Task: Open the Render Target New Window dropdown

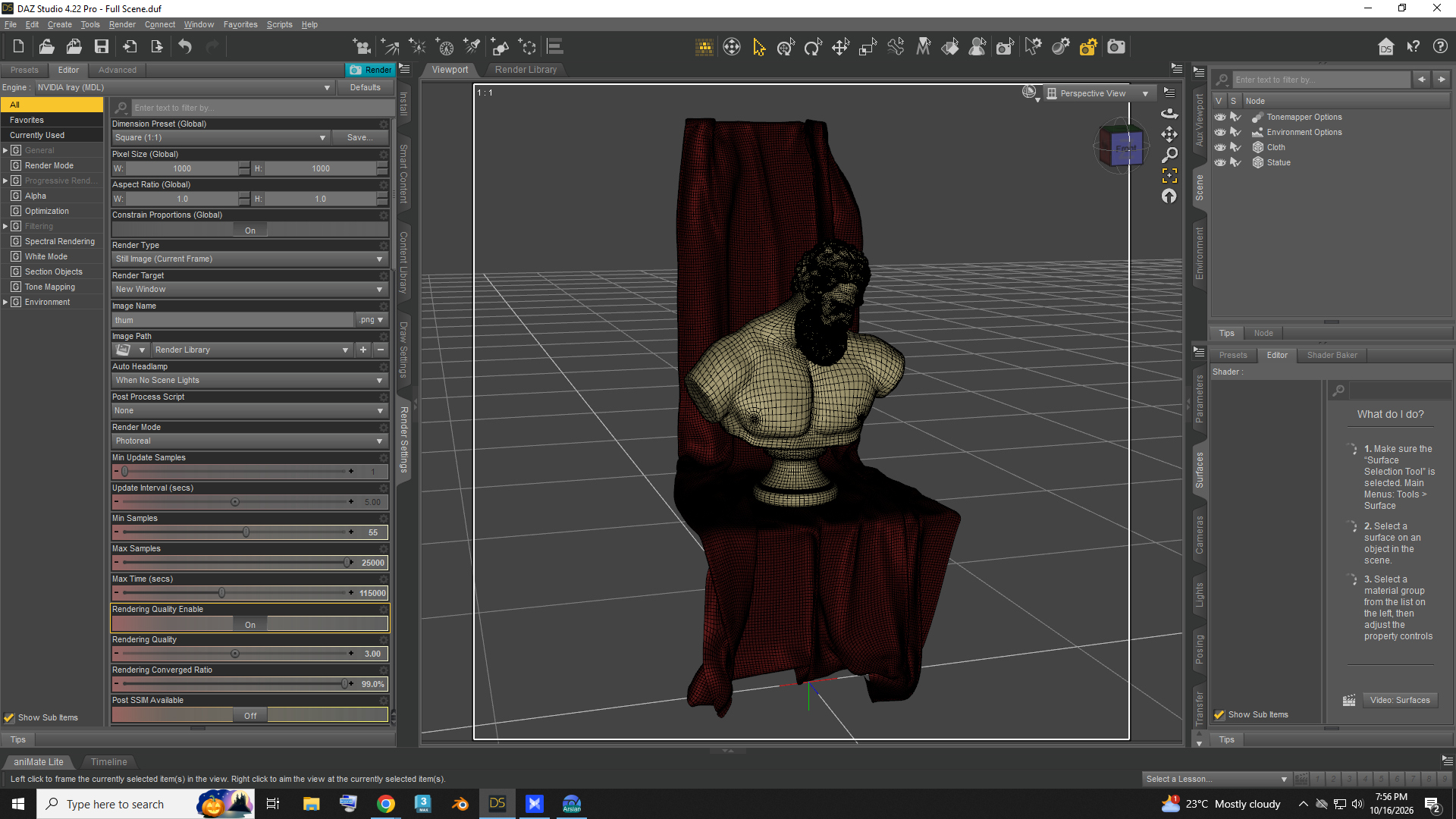Action: tap(250, 289)
